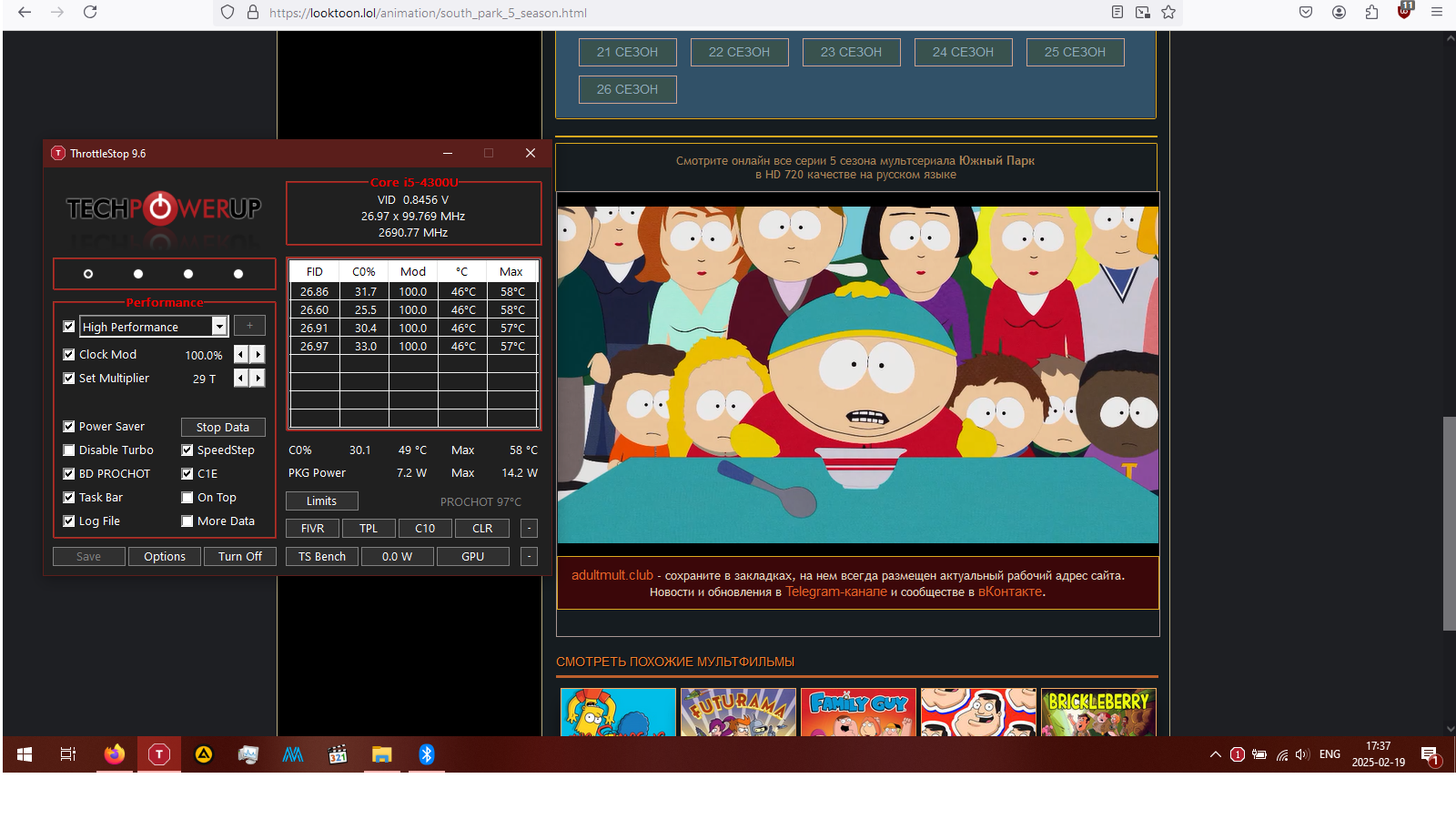
Task: Open the uBlock shield extension icon
Action: pyautogui.click(x=1404, y=11)
